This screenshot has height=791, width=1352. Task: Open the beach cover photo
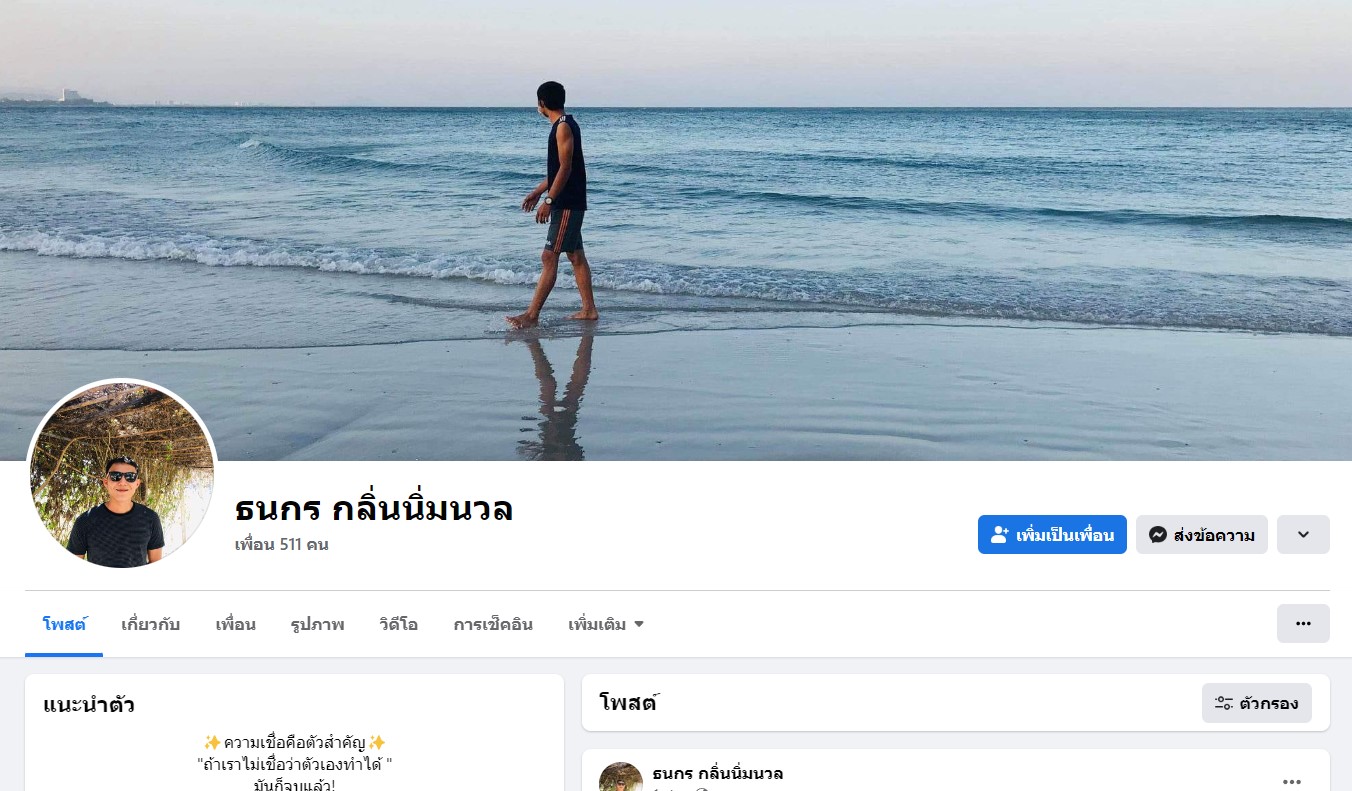[676, 230]
